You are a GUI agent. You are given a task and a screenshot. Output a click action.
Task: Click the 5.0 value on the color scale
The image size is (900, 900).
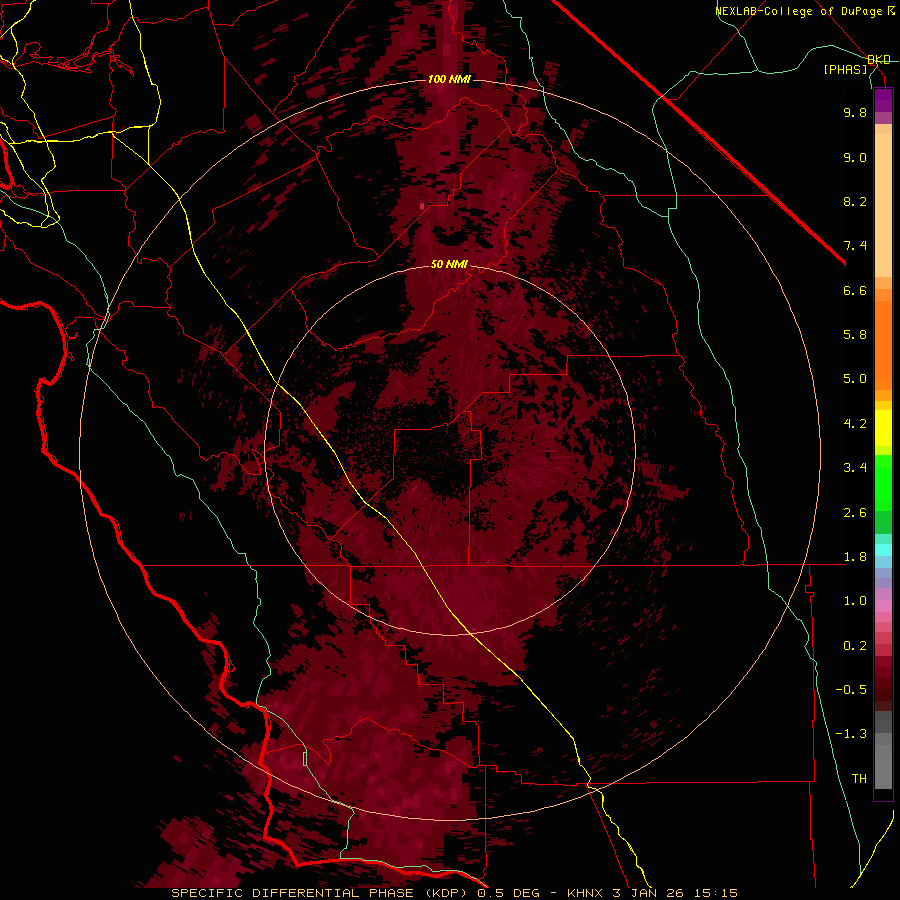coord(855,379)
